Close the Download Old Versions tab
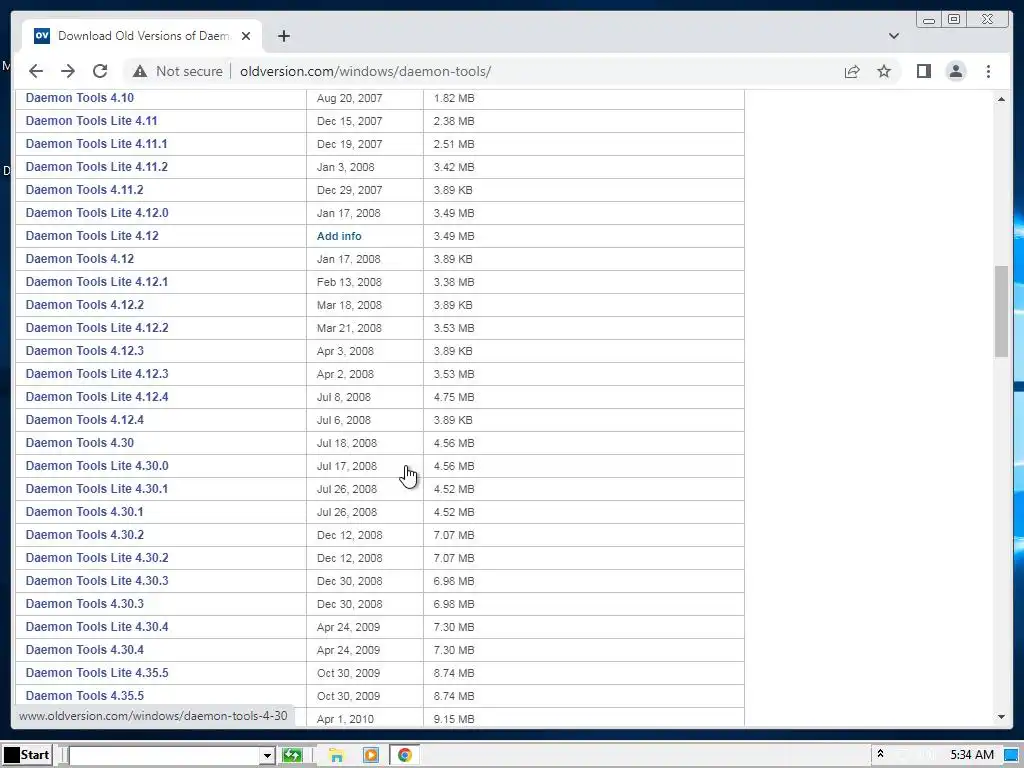 pyautogui.click(x=246, y=36)
